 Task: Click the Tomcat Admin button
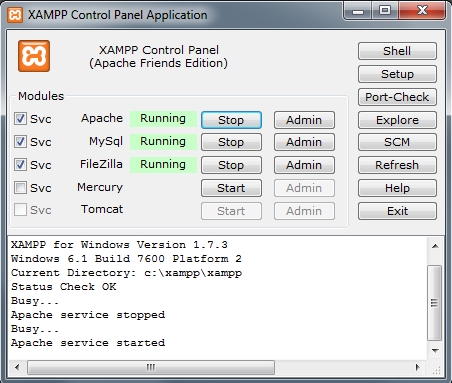[x=304, y=211]
